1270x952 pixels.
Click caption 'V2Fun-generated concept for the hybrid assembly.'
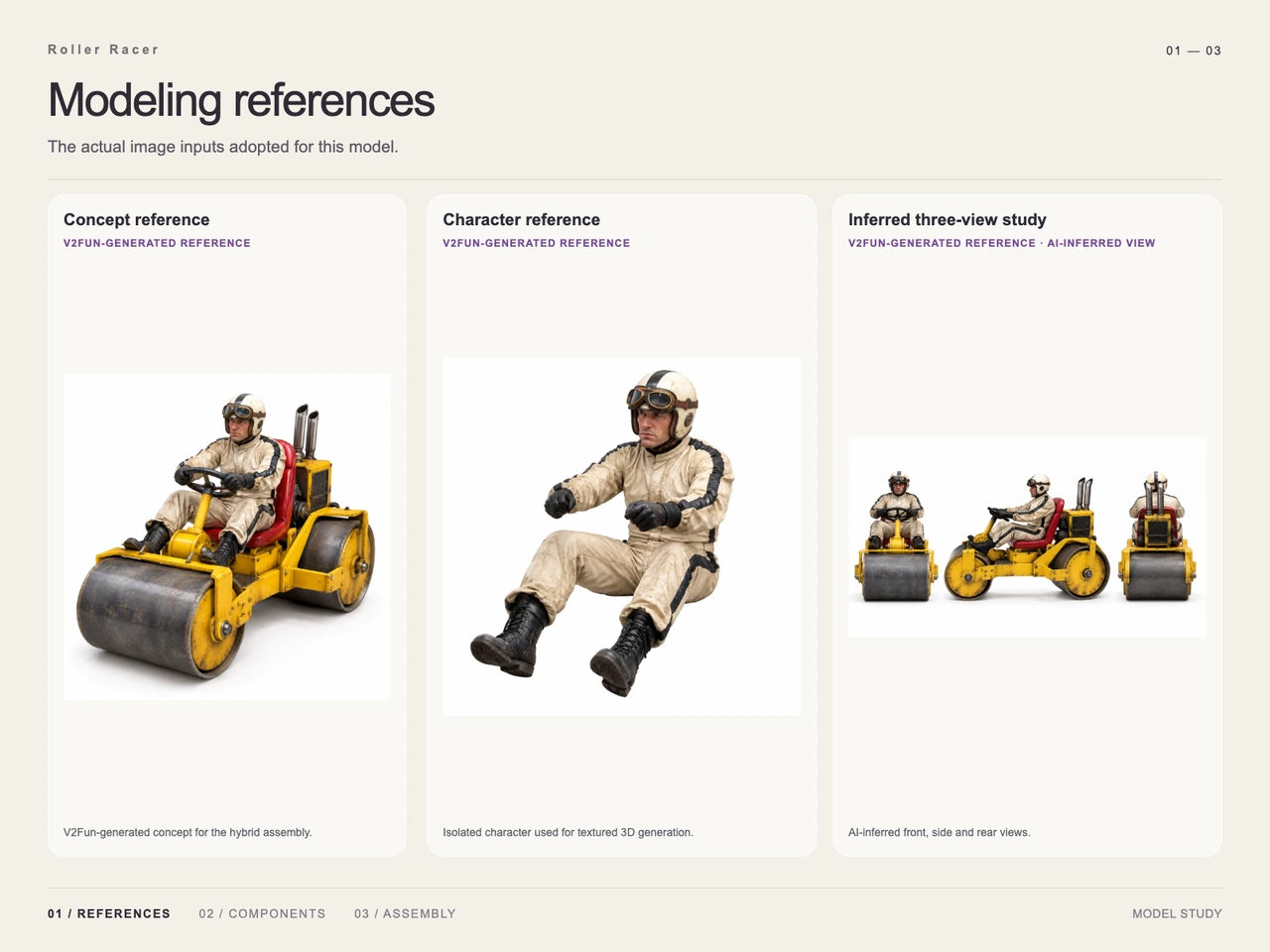tap(188, 832)
